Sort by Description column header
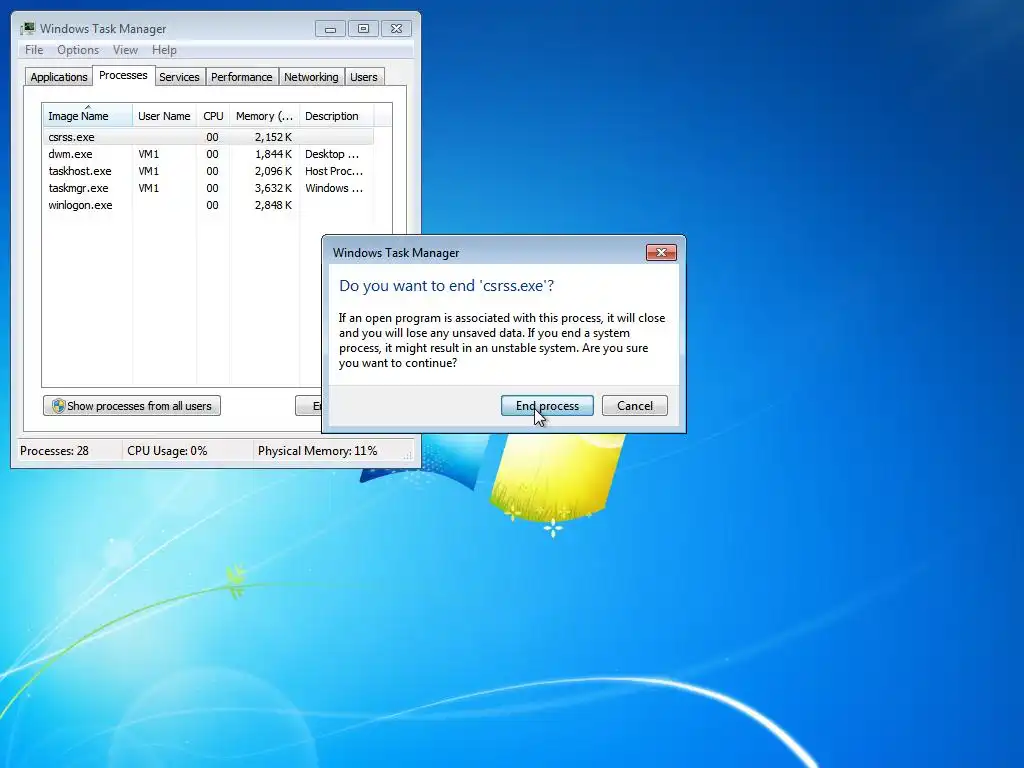The width and height of the screenshot is (1024, 768). [336, 116]
